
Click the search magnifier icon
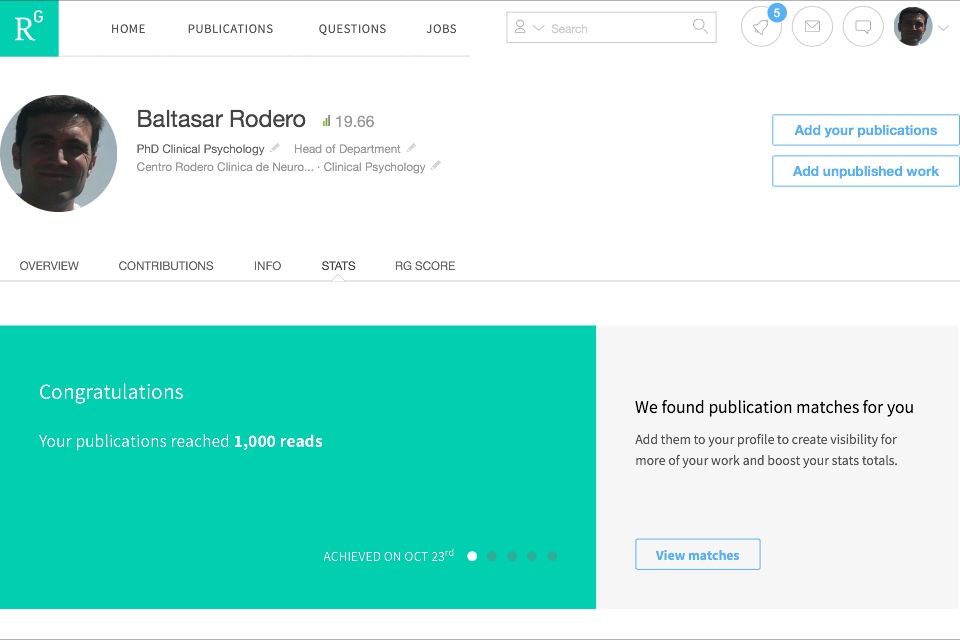click(x=700, y=27)
